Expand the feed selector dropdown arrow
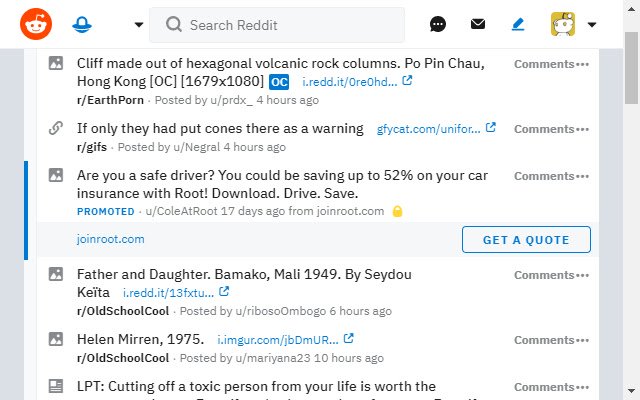This screenshot has height=400, width=640. tap(139, 24)
